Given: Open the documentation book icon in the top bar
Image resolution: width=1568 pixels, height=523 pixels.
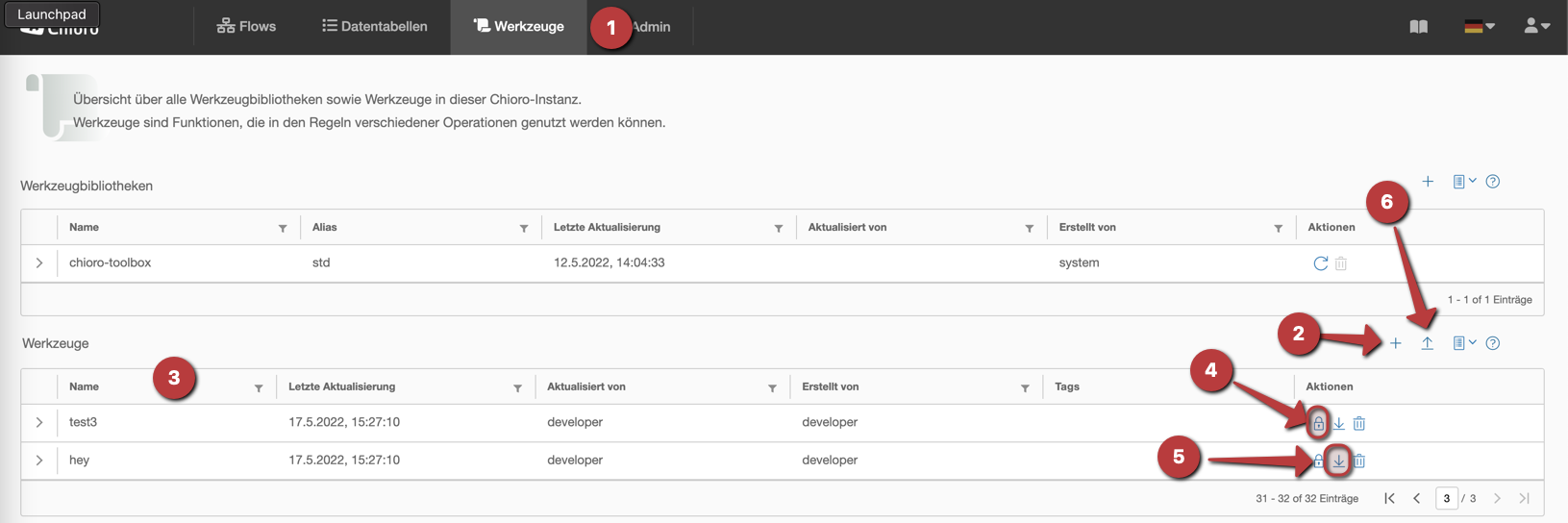Looking at the screenshot, I should tap(1418, 27).
